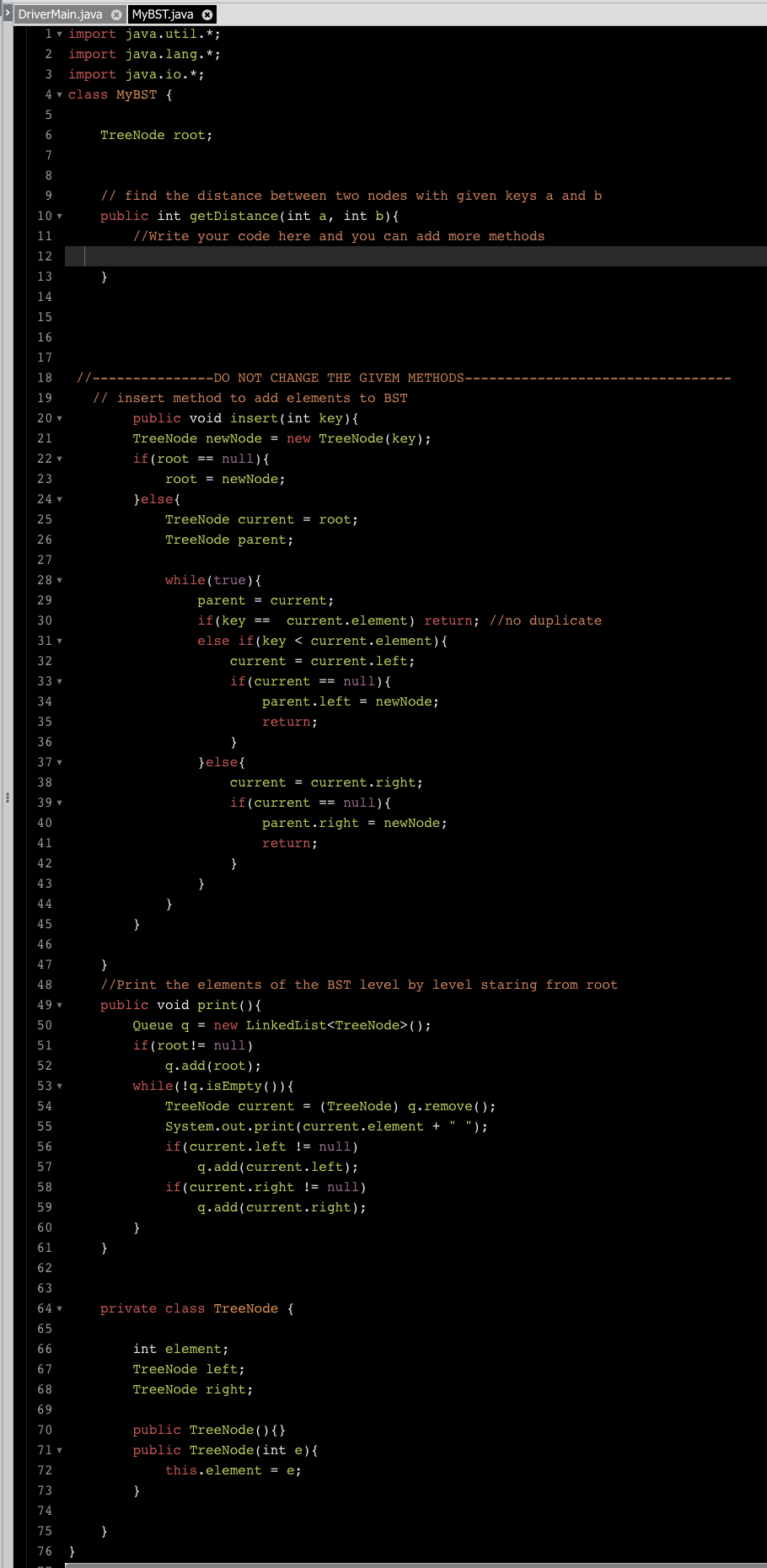Click the 'q.add(current.left);' statement

[278, 1167]
